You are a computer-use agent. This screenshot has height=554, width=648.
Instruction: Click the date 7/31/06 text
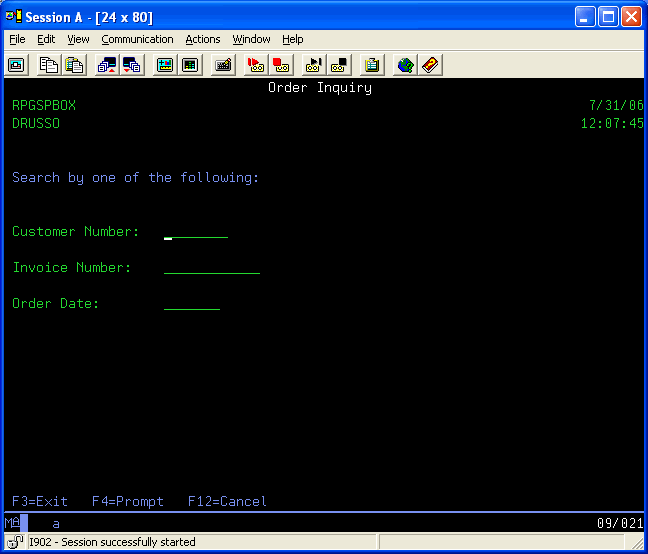point(616,105)
